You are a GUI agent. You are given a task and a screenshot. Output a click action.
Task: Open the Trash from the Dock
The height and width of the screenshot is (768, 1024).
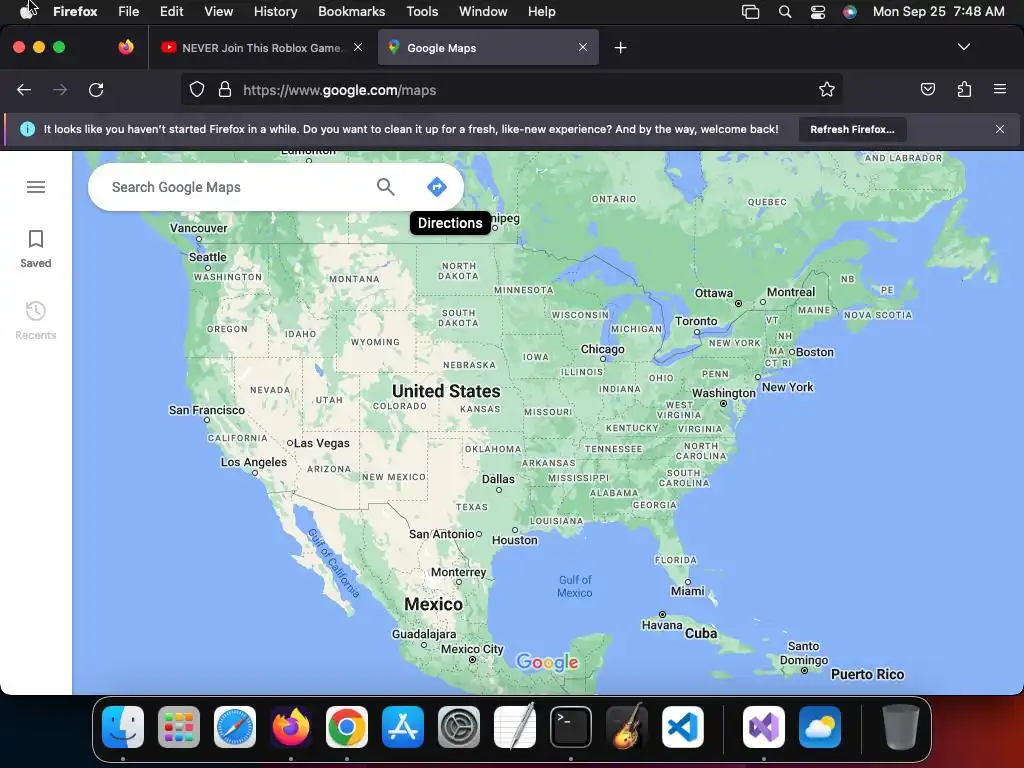[901, 727]
